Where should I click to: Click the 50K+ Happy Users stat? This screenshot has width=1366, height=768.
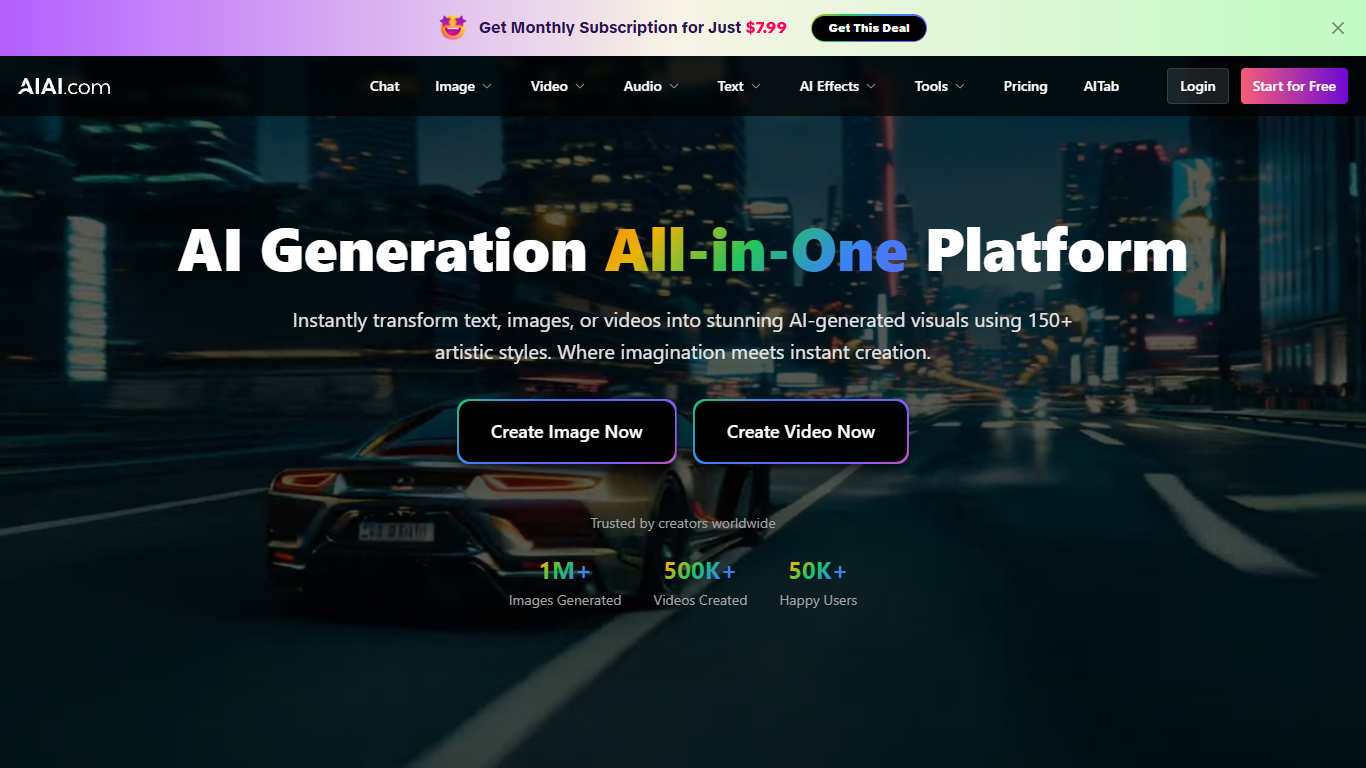(817, 583)
